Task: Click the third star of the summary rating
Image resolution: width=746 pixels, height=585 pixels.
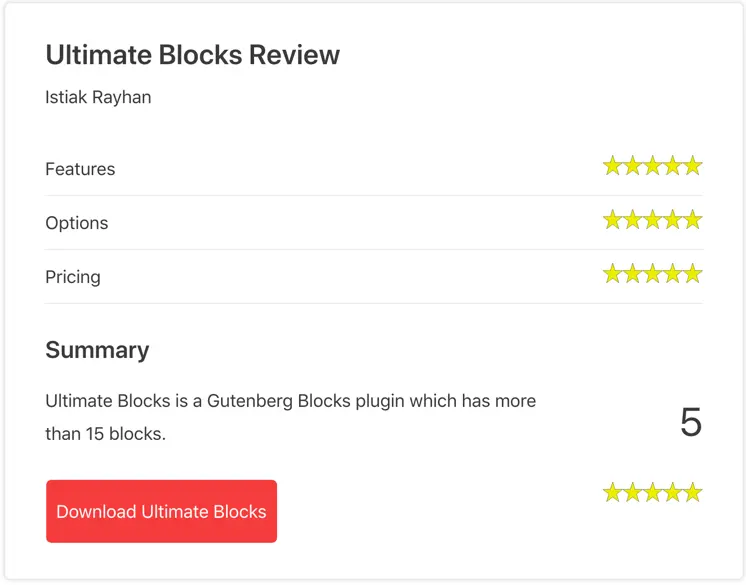Action: pos(653,492)
